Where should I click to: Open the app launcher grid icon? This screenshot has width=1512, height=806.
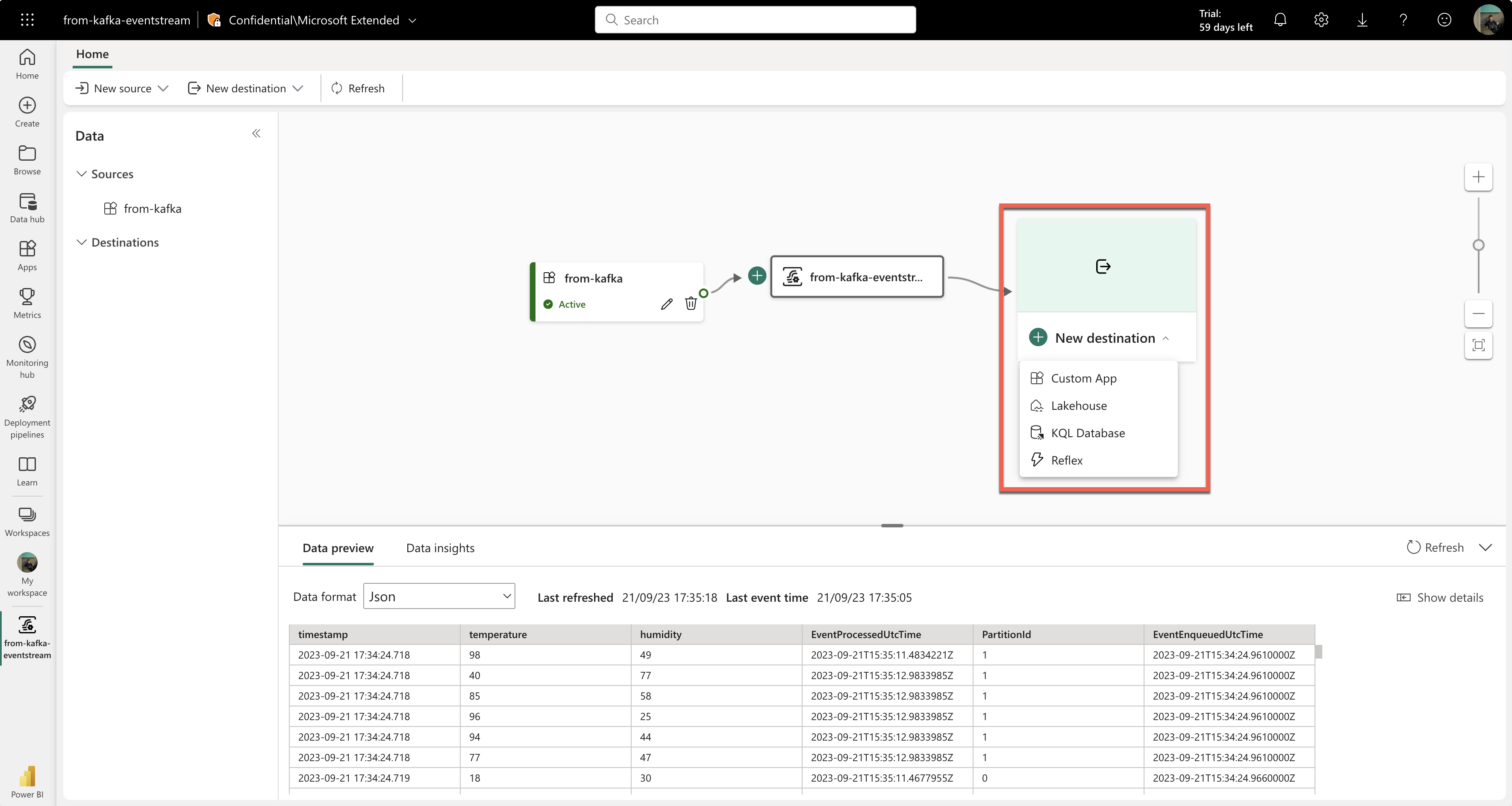pyautogui.click(x=27, y=20)
